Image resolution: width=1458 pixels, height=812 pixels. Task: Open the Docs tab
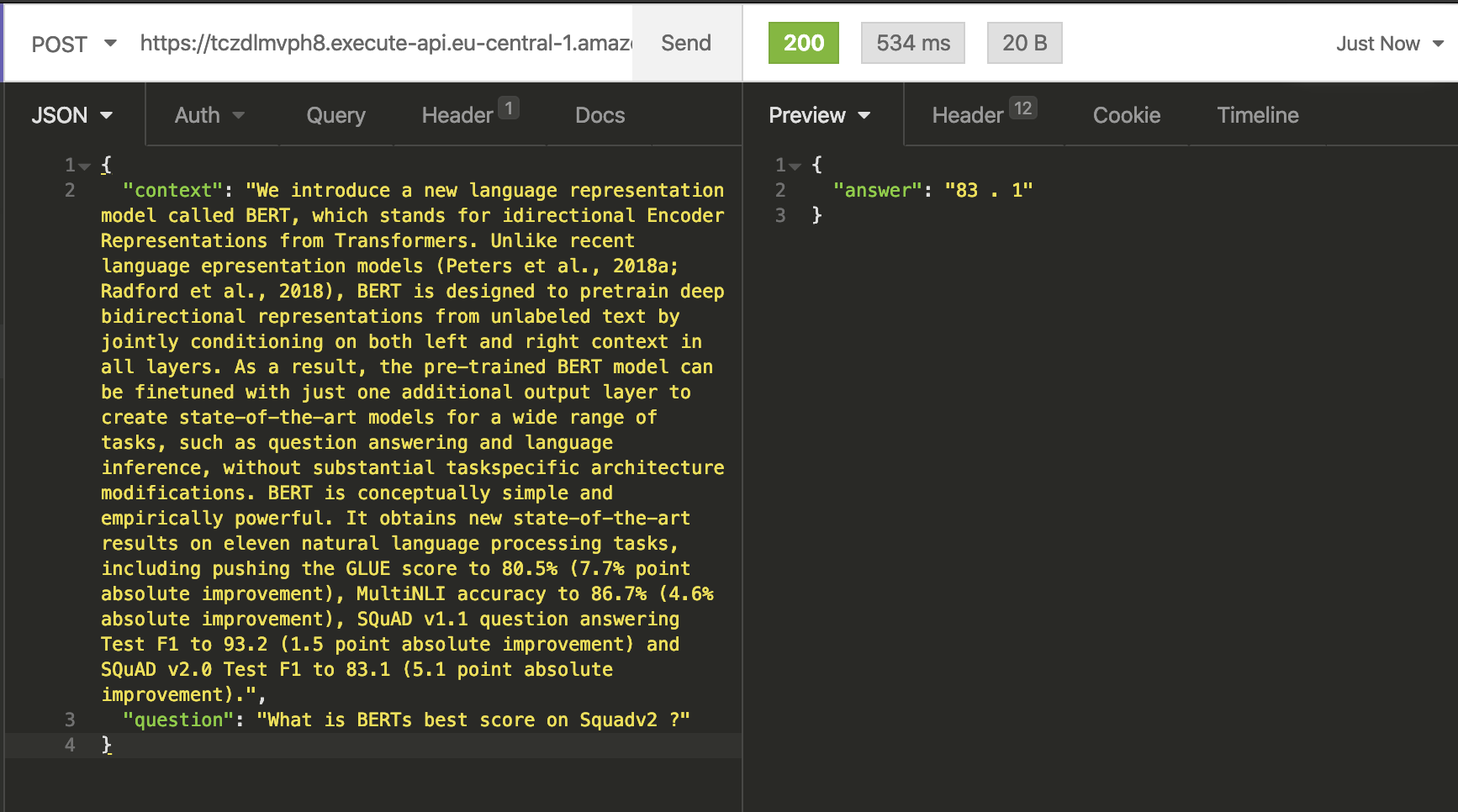point(600,115)
